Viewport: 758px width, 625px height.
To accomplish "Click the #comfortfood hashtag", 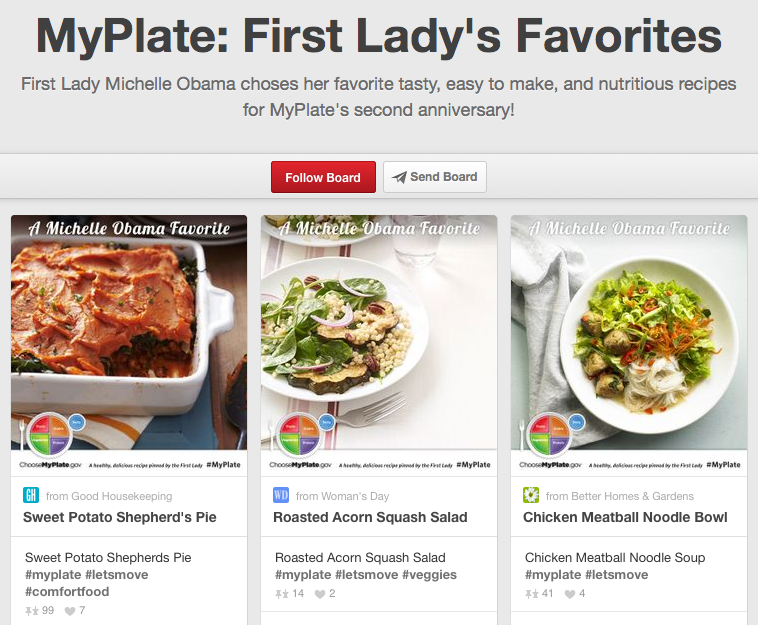I will coord(67,592).
